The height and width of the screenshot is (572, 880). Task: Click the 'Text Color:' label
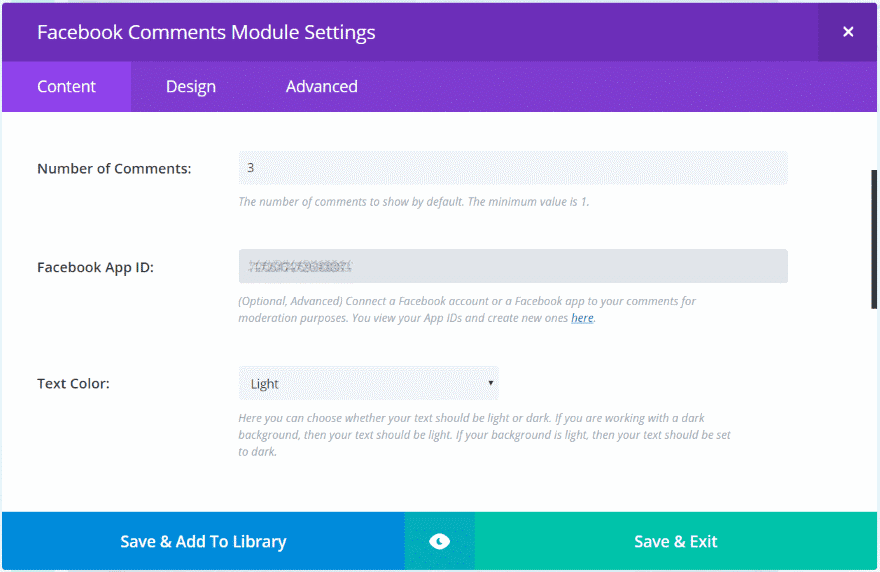tap(74, 383)
